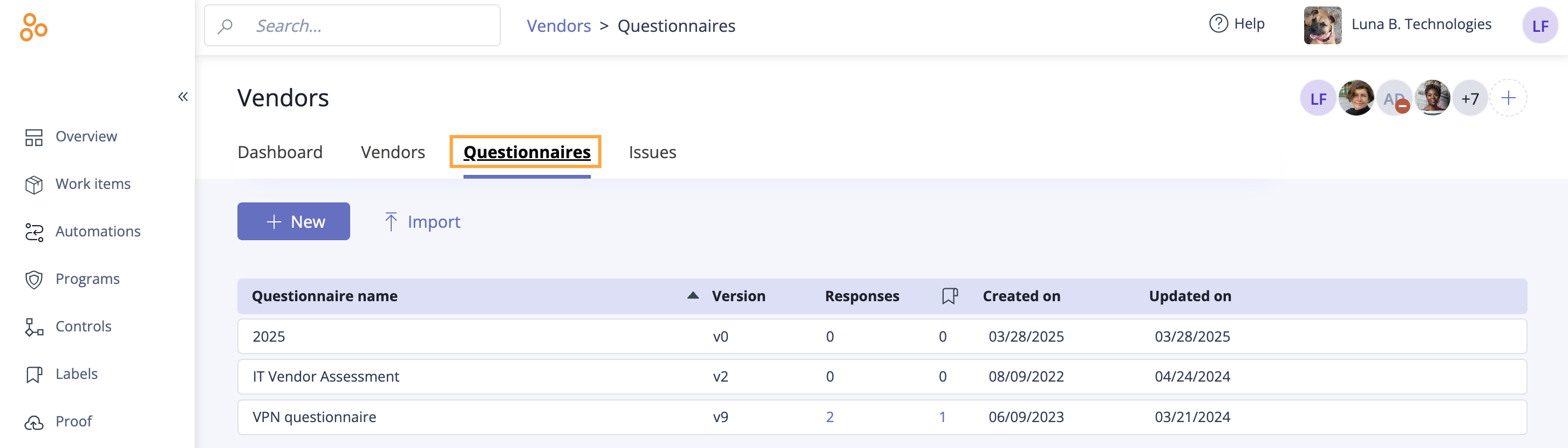Viewport: 1568px width, 448px height.
Task: Focus the Search input field
Action: (352, 25)
